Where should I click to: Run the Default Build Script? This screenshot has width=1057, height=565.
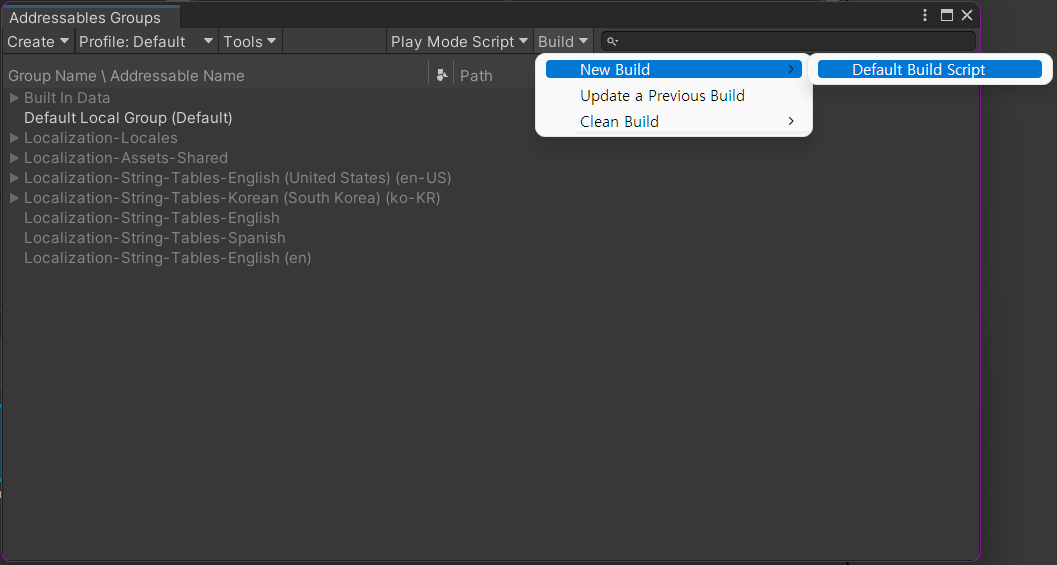click(x=930, y=69)
